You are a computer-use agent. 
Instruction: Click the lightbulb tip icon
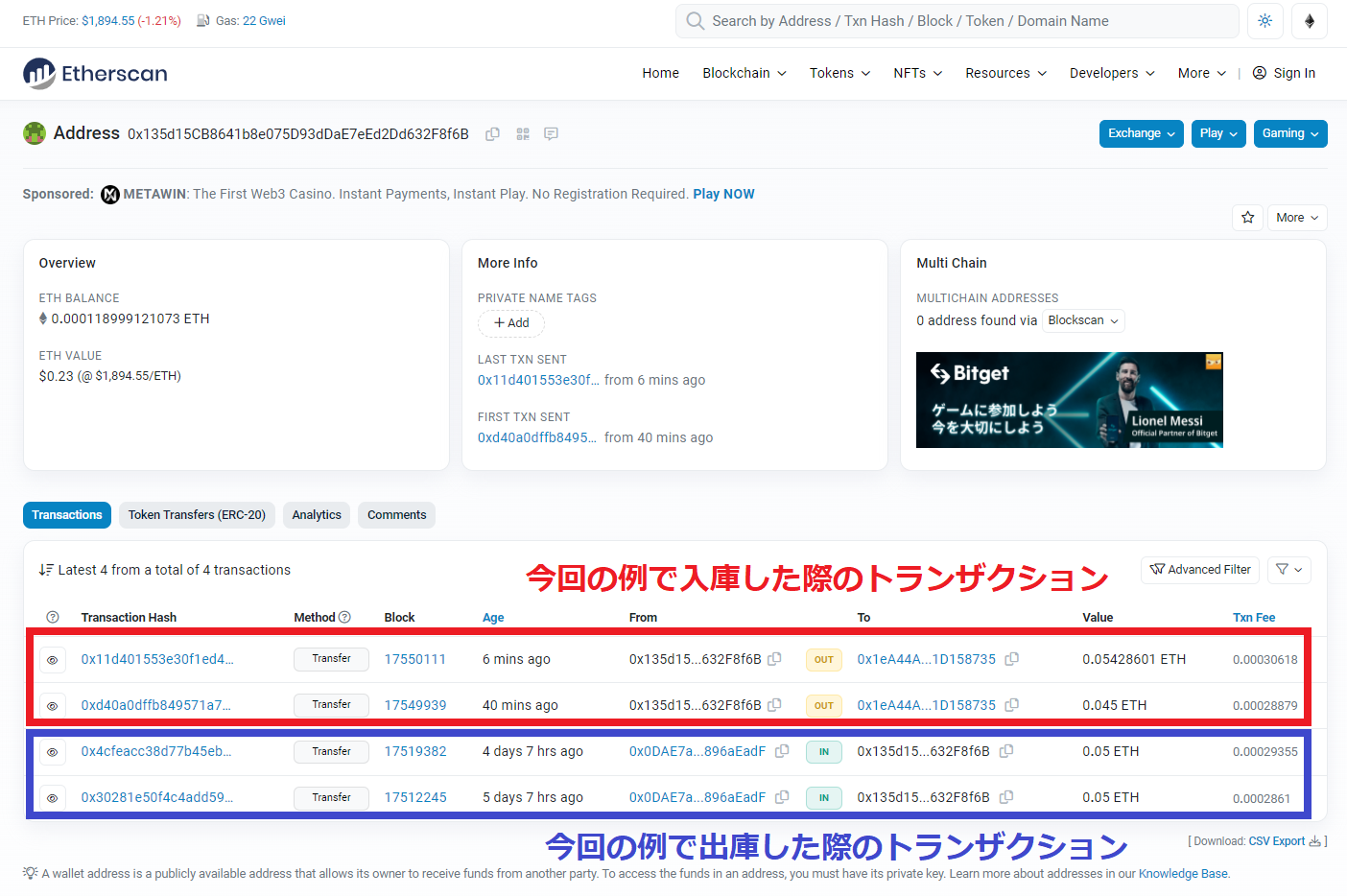pos(31,873)
